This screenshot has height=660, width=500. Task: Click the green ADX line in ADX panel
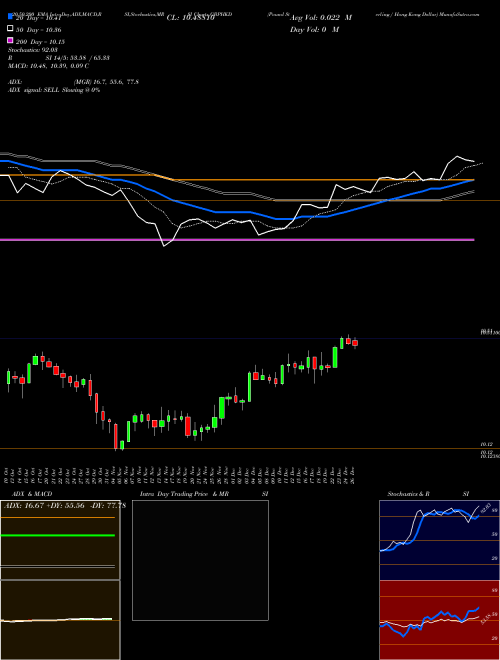[x=58, y=535]
